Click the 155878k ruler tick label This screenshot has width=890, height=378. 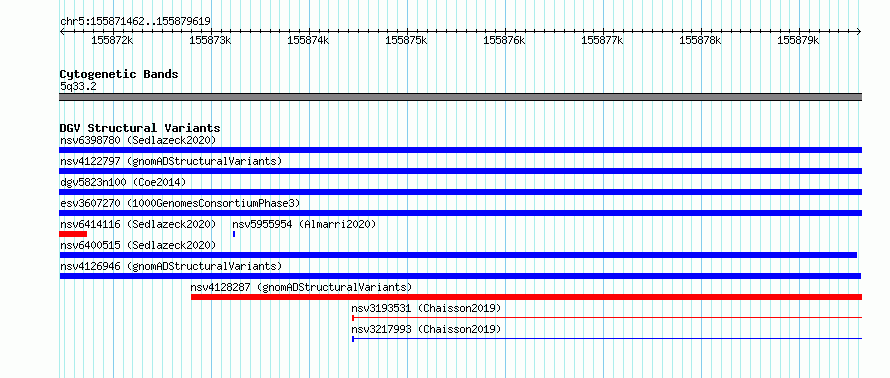(x=701, y=40)
